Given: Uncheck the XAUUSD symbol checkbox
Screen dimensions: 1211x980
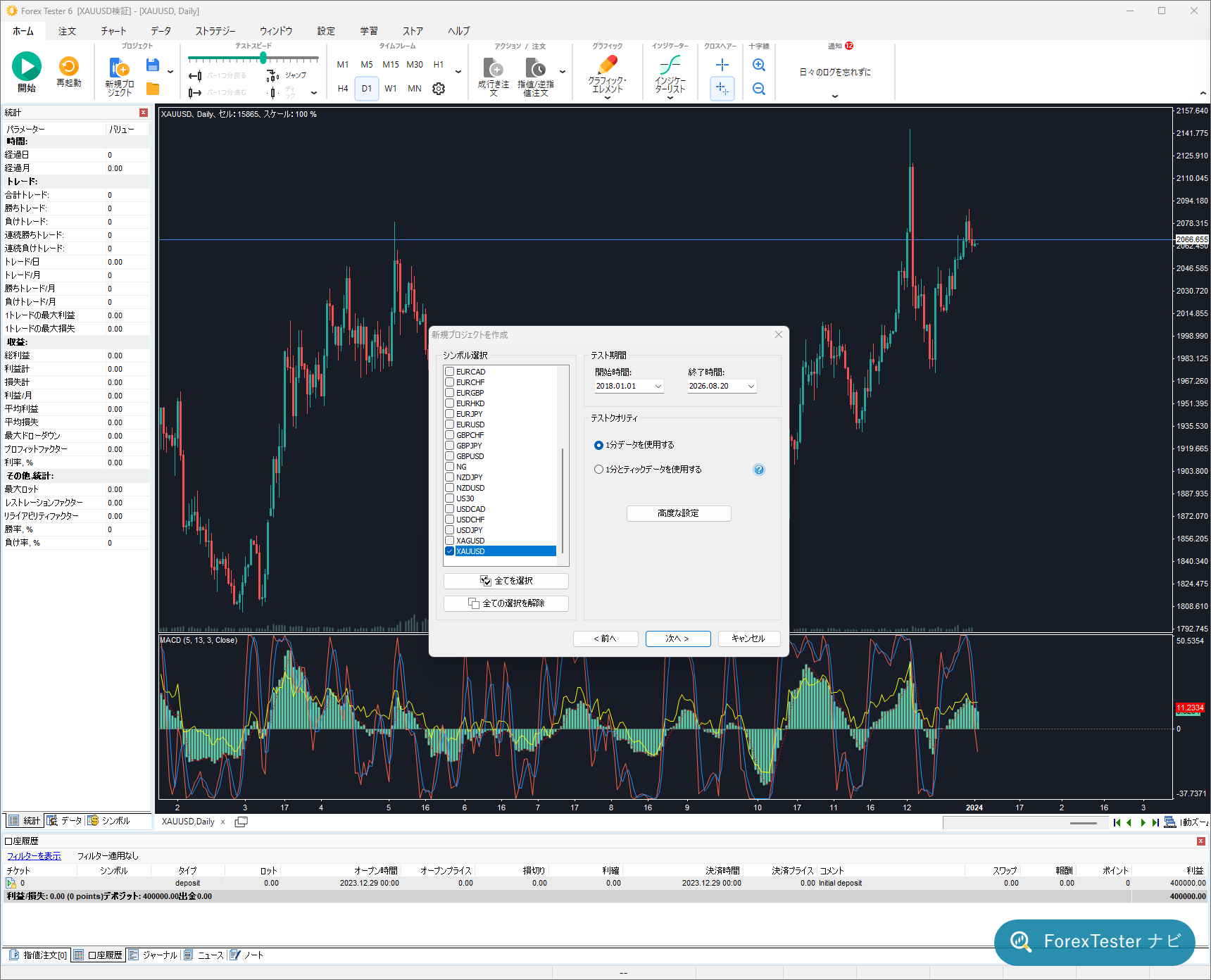Looking at the screenshot, I should [x=449, y=551].
